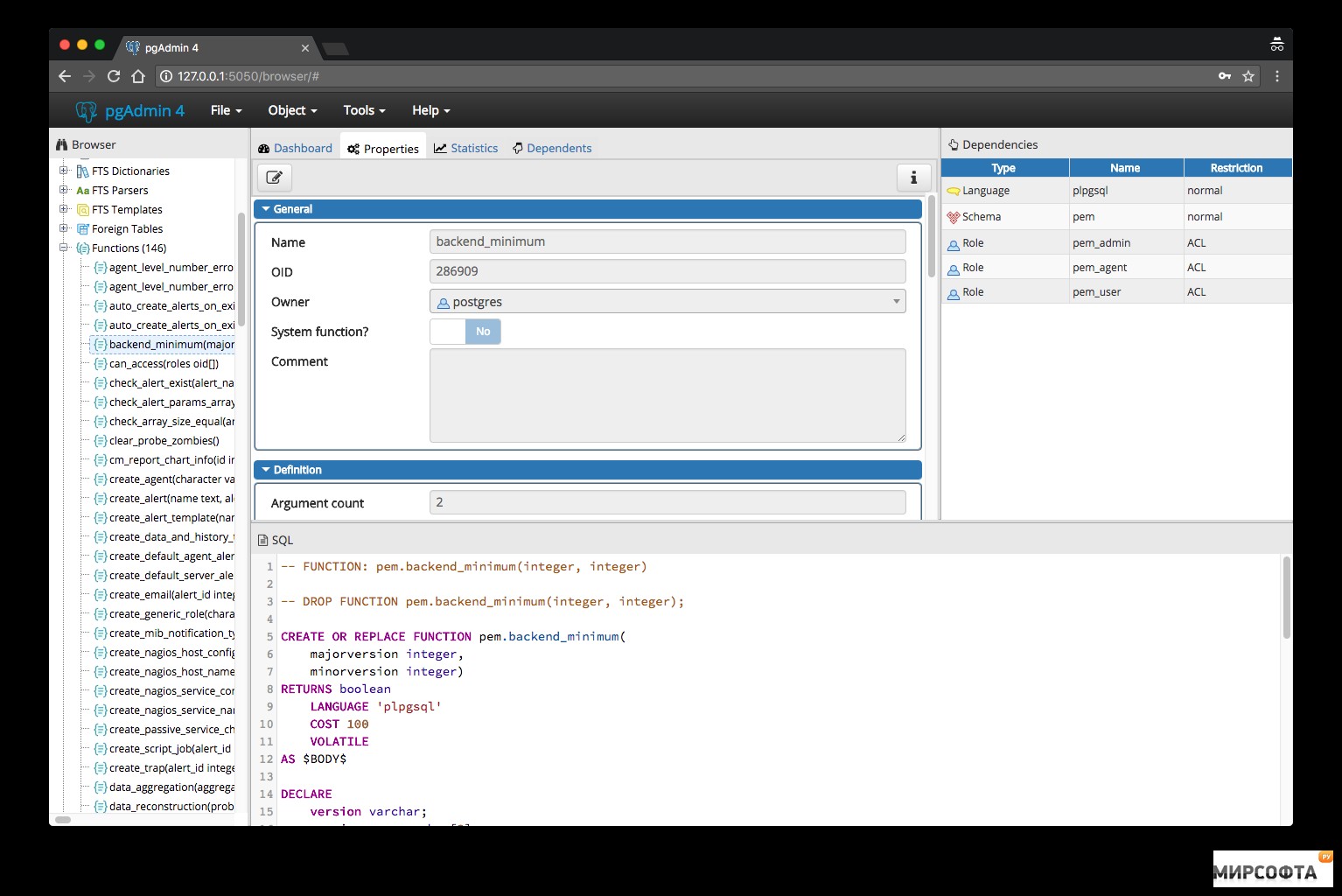Close the pgAdmin 4 browser tab
Viewport: 1342px width, 896px height.
tap(305, 48)
